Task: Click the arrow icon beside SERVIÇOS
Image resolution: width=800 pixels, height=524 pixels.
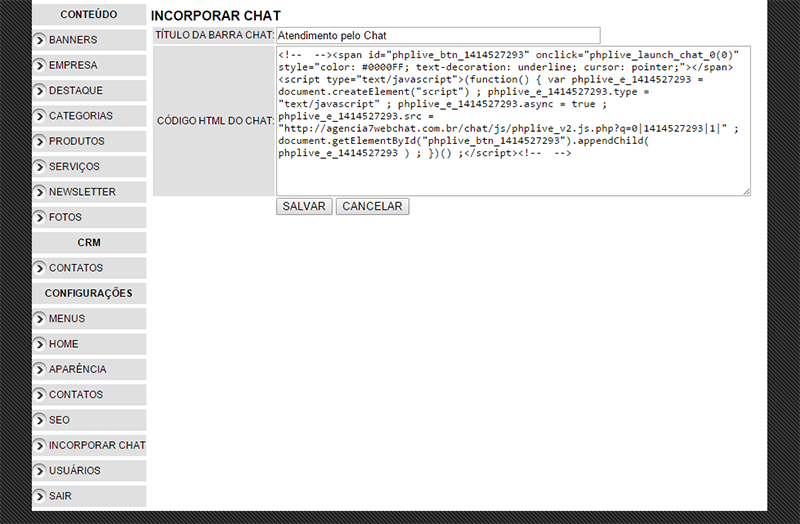Action: (39, 167)
